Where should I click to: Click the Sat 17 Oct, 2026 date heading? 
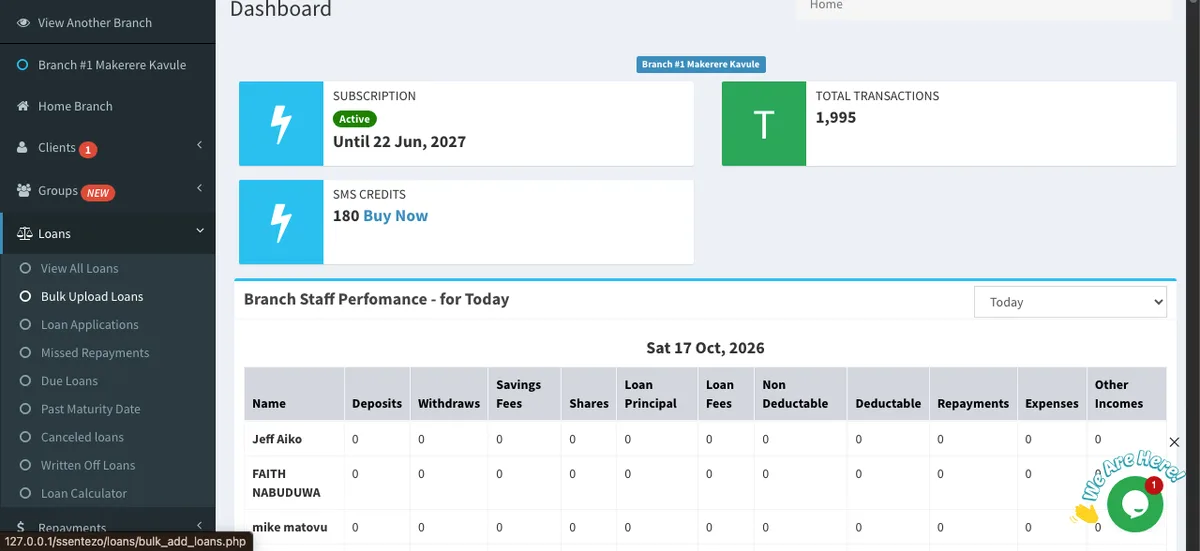coord(705,348)
